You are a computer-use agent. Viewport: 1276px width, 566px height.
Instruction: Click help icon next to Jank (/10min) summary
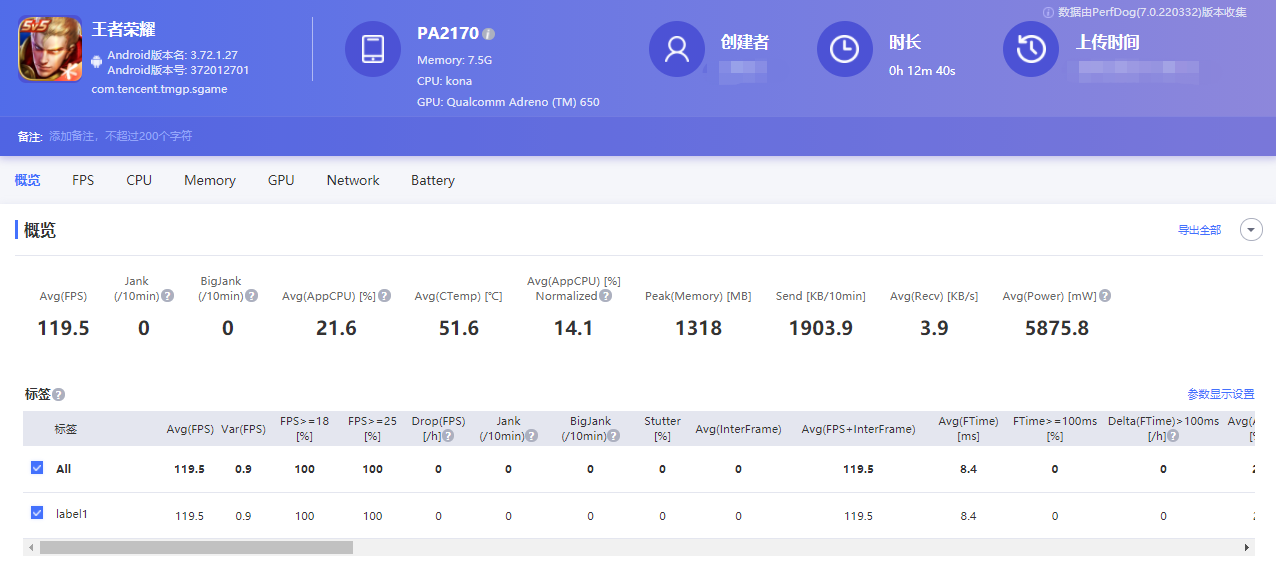[168, 296]
